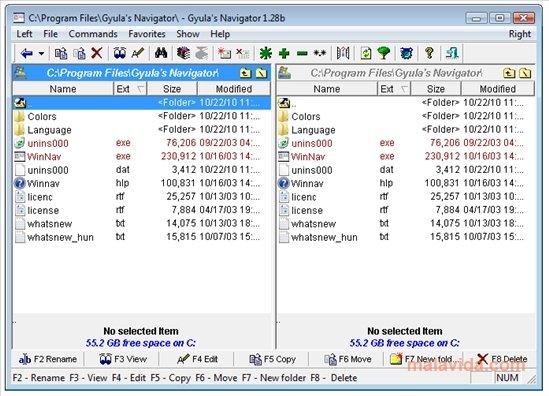Screen dimensions: 549x396
Task: Click the Exit door toolbar icon
Action: [x=452, y=54]
